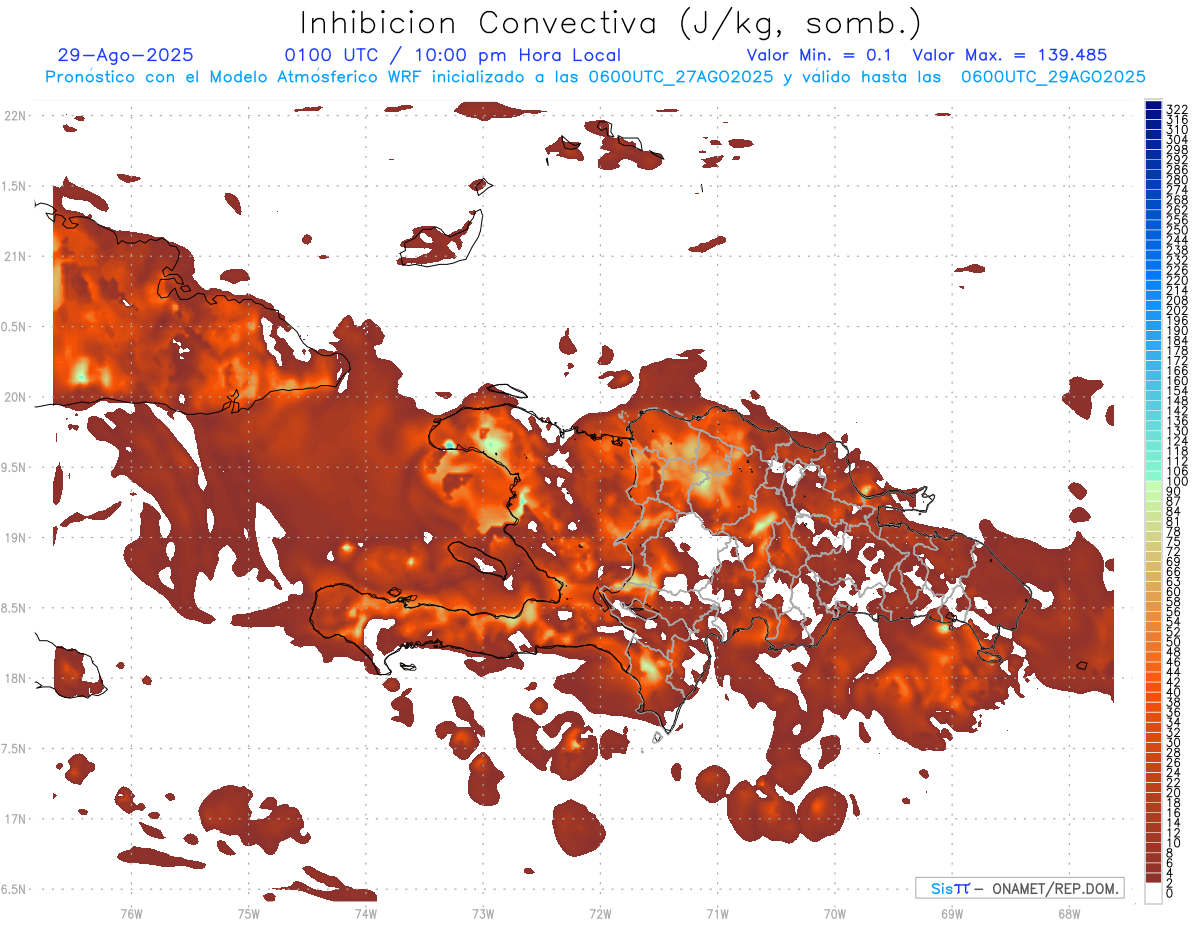Select the date label 29-Ago-2025

tap(126, 56)
